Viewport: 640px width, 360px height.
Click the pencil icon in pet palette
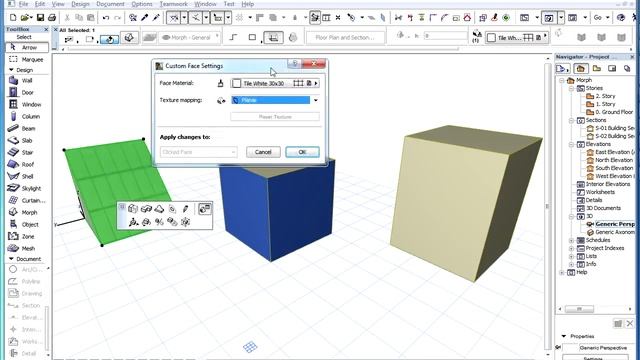pos(185,209)
